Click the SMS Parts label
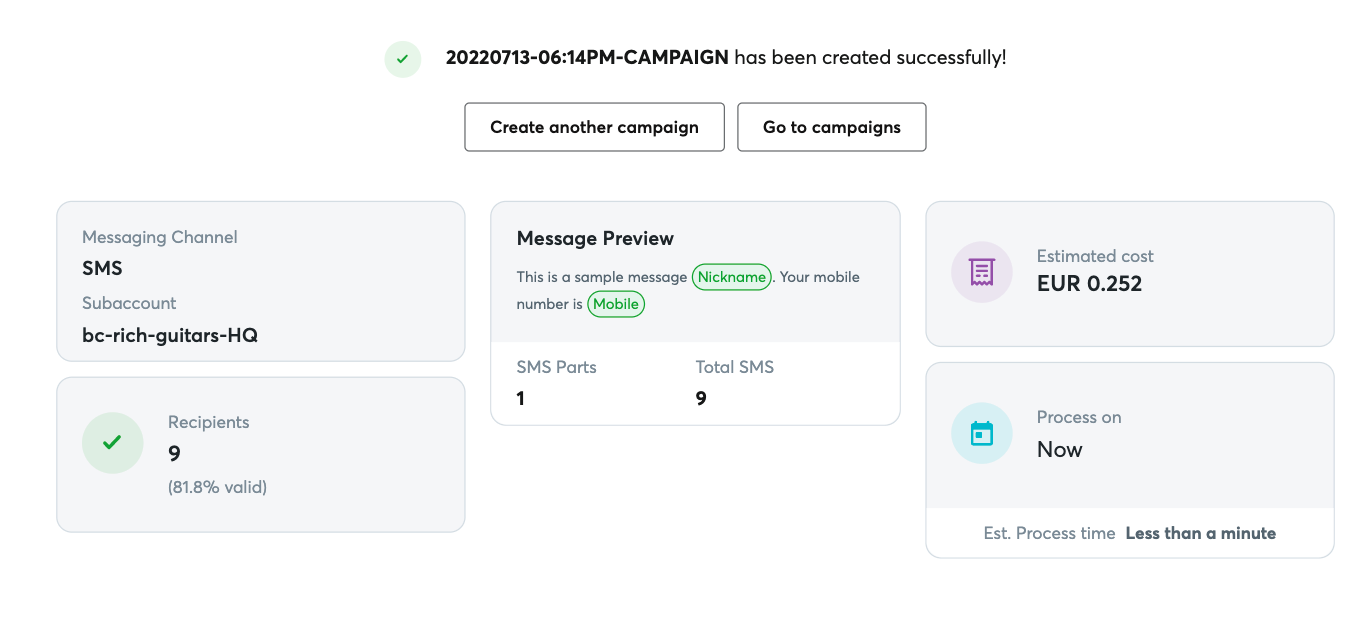Screen dimensions: 1362x622 click(556, 367)
